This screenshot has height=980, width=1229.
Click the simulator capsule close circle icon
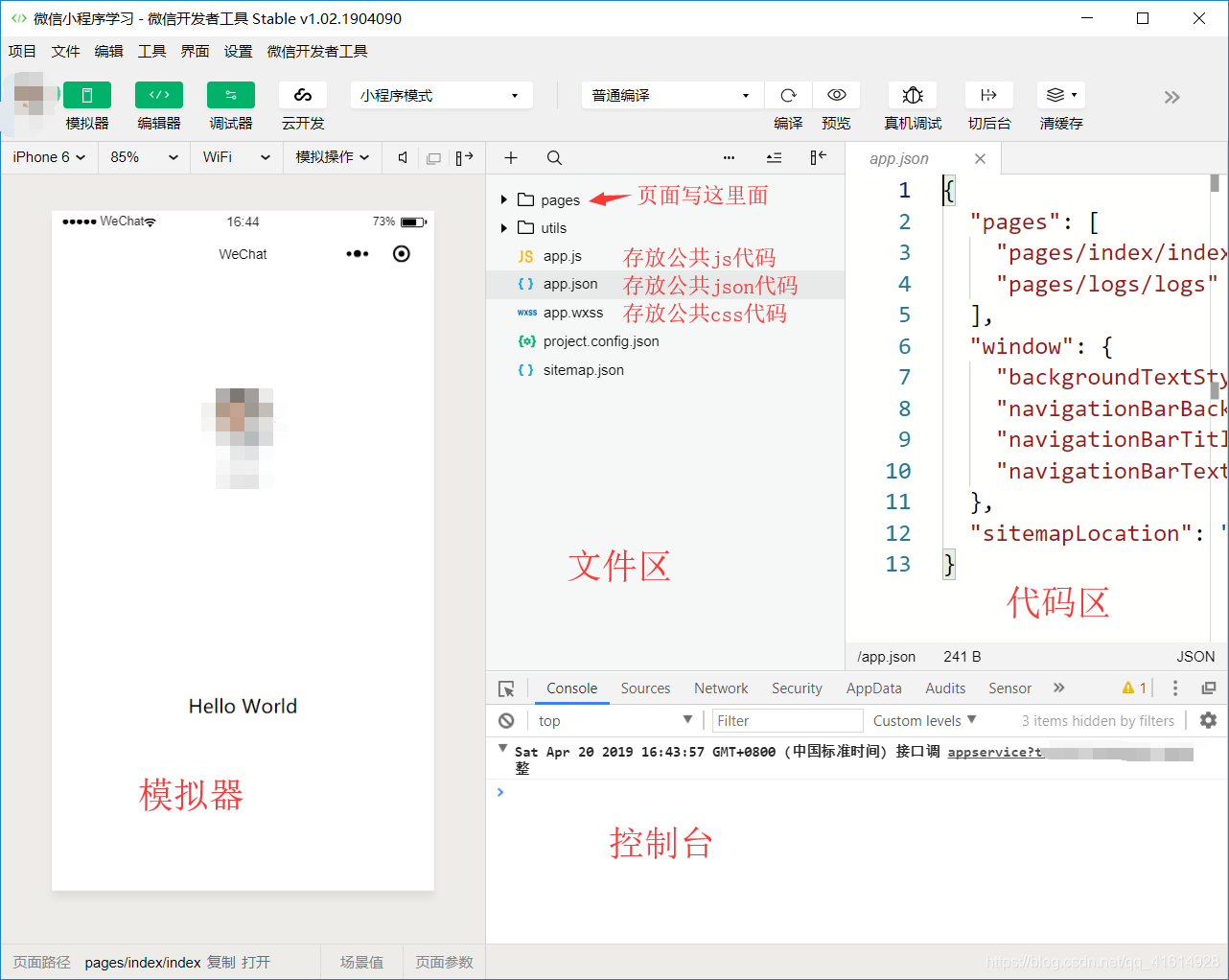(402, 254)
